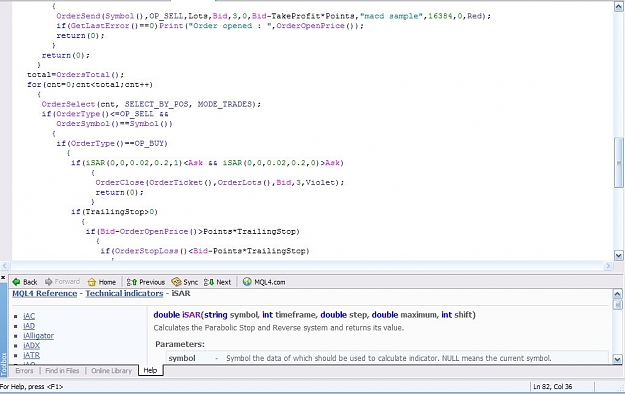The width and height of the screenshot is (625, 394).
Task: Click the Back navigation arrow in help
Action: point(24,282)
